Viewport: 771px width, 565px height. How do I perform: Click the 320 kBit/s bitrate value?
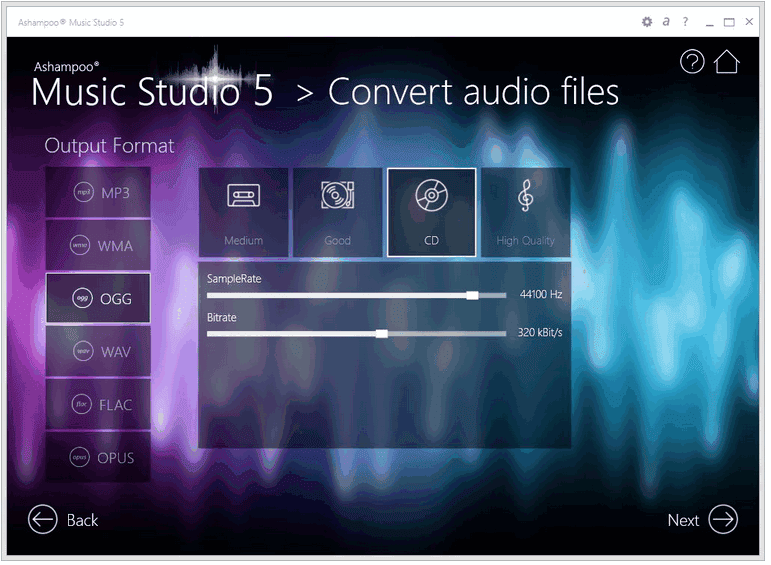[540, 333]
